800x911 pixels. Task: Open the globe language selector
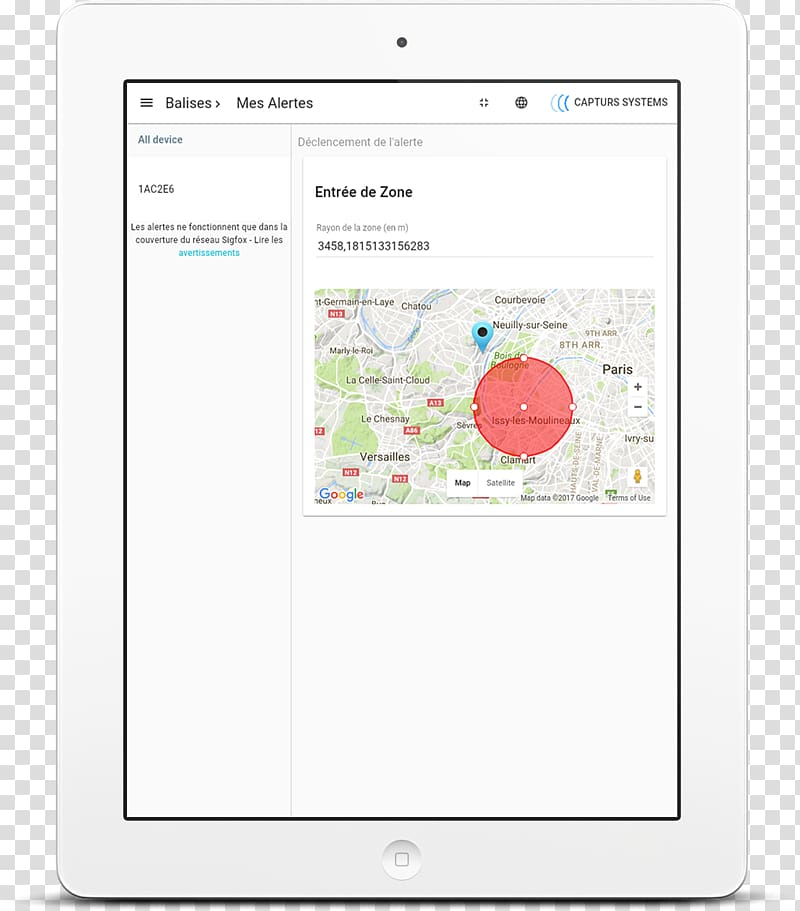click(x=521, y=103)
